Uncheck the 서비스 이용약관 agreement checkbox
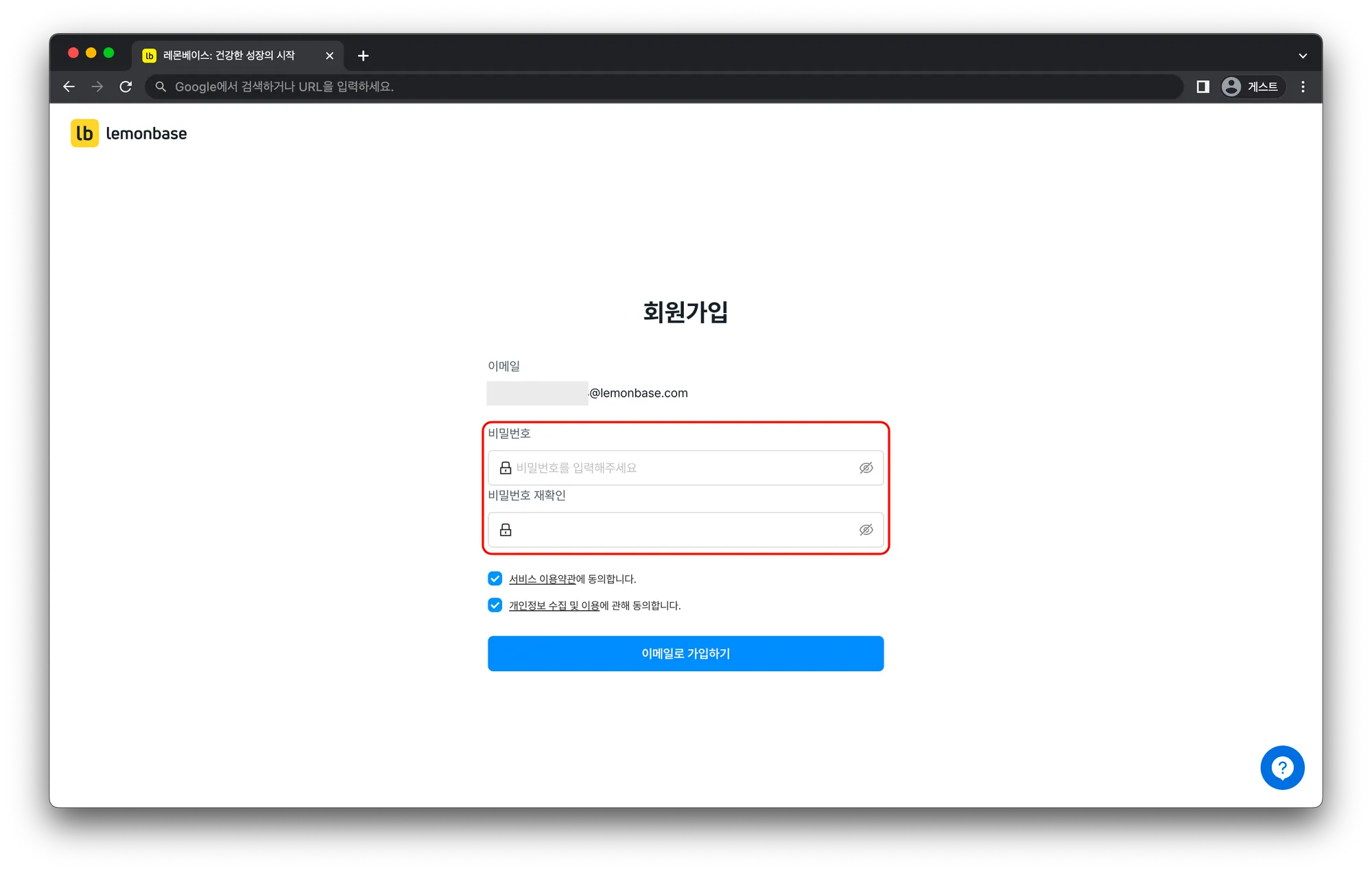The width and height of the screenshot is (1372, 873). 495,579
